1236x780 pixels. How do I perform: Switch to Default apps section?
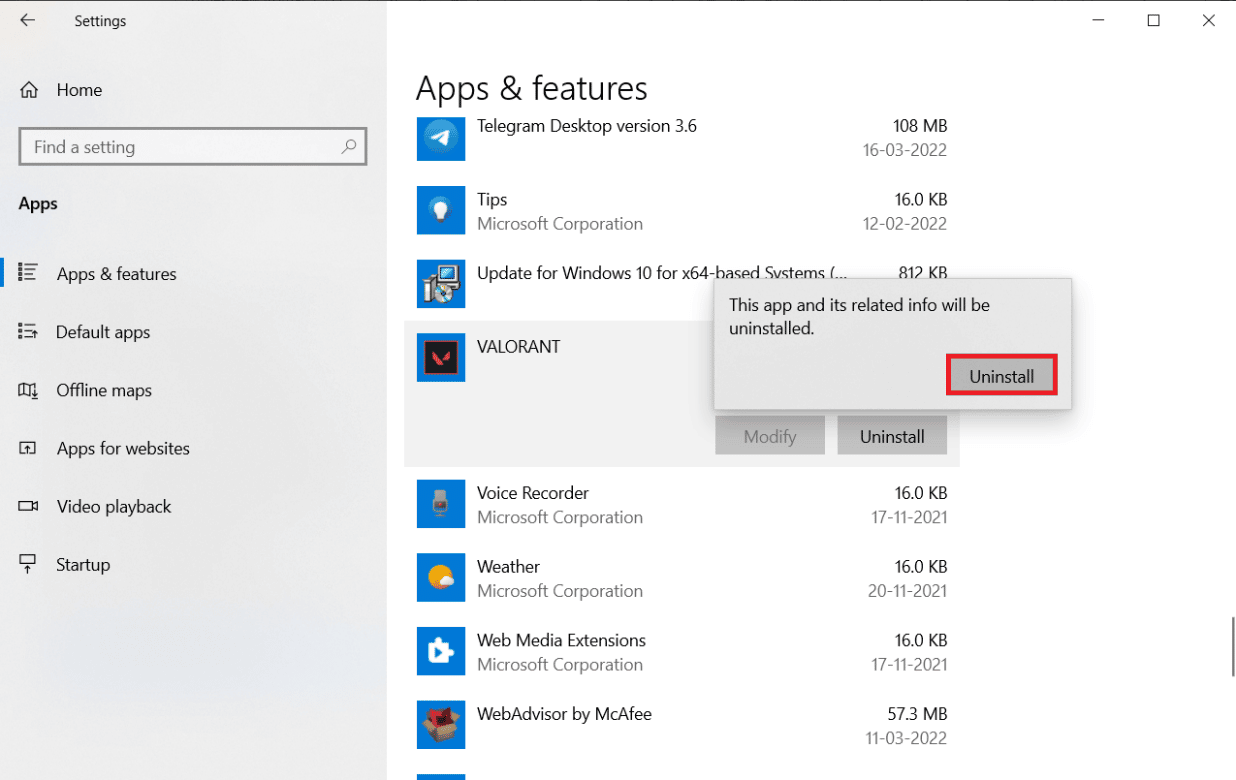[x=102, y=332]
